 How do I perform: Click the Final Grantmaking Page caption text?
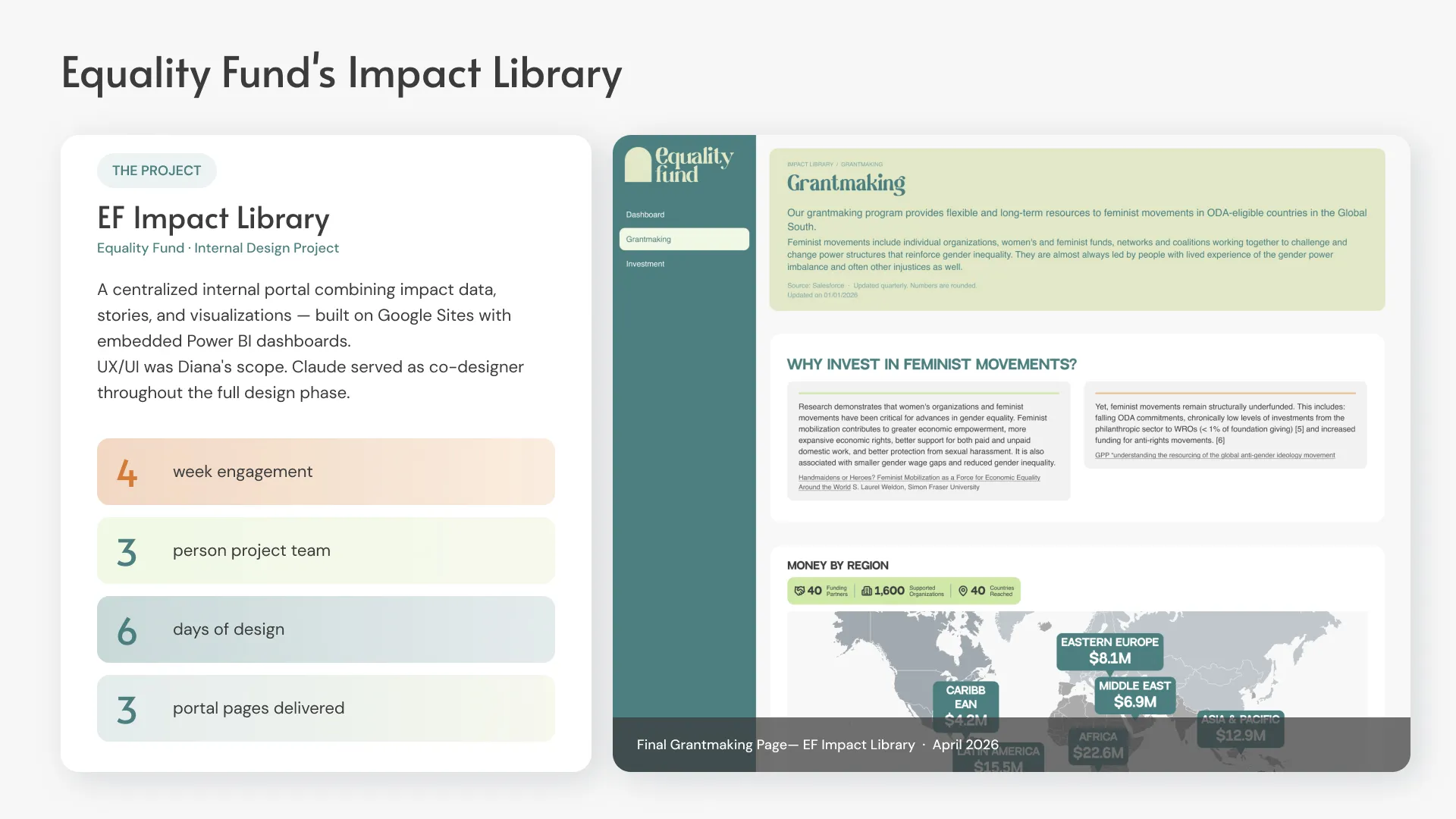pyautogui.click(x=817, y=745)
